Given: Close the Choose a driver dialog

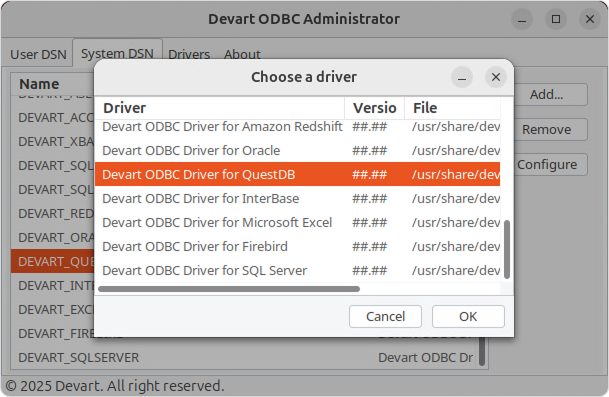Looking at the screenshot, I should point(496,77).
